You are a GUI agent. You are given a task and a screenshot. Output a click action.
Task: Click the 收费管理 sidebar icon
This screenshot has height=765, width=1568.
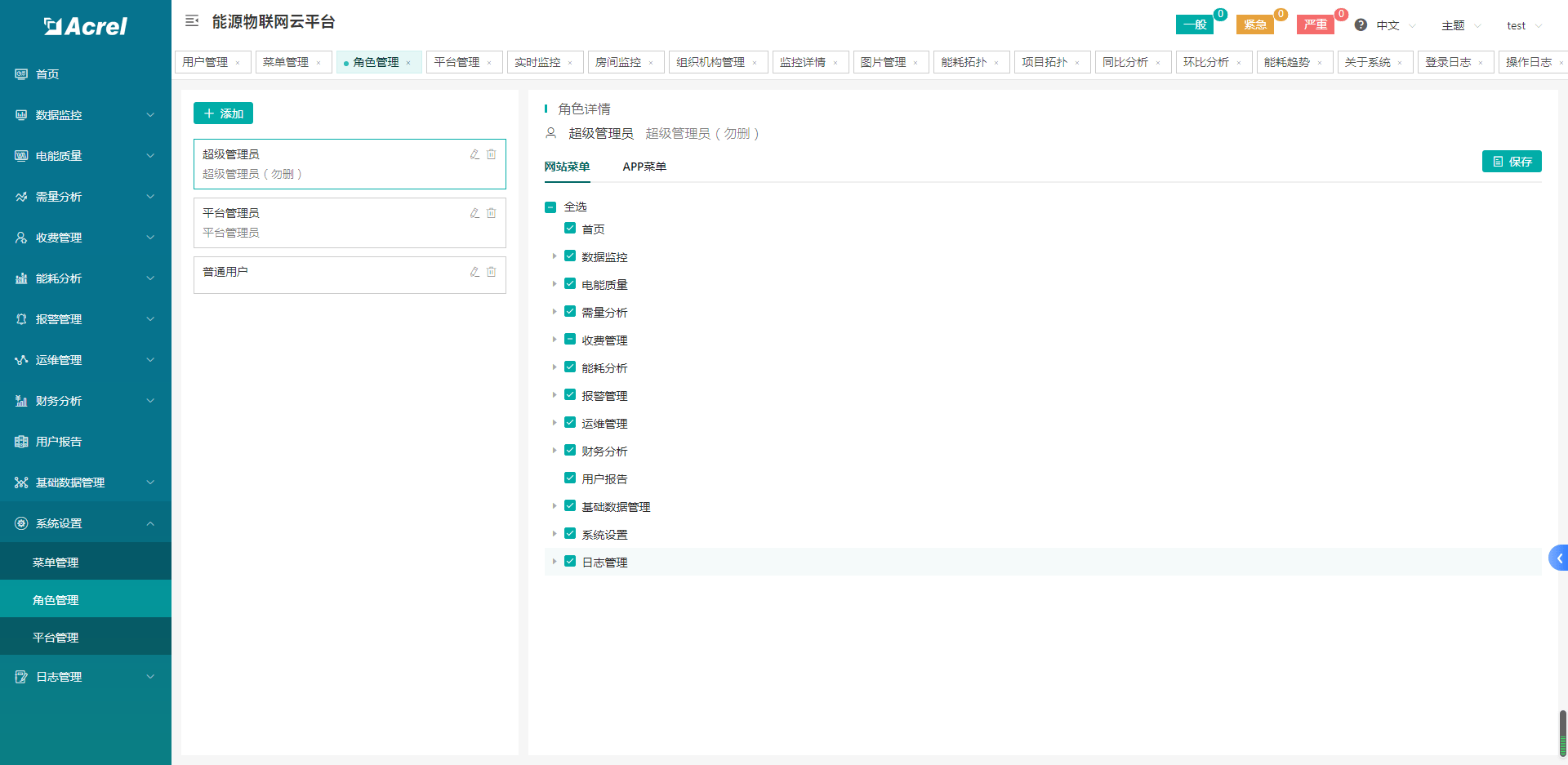[x=21, y=238]
